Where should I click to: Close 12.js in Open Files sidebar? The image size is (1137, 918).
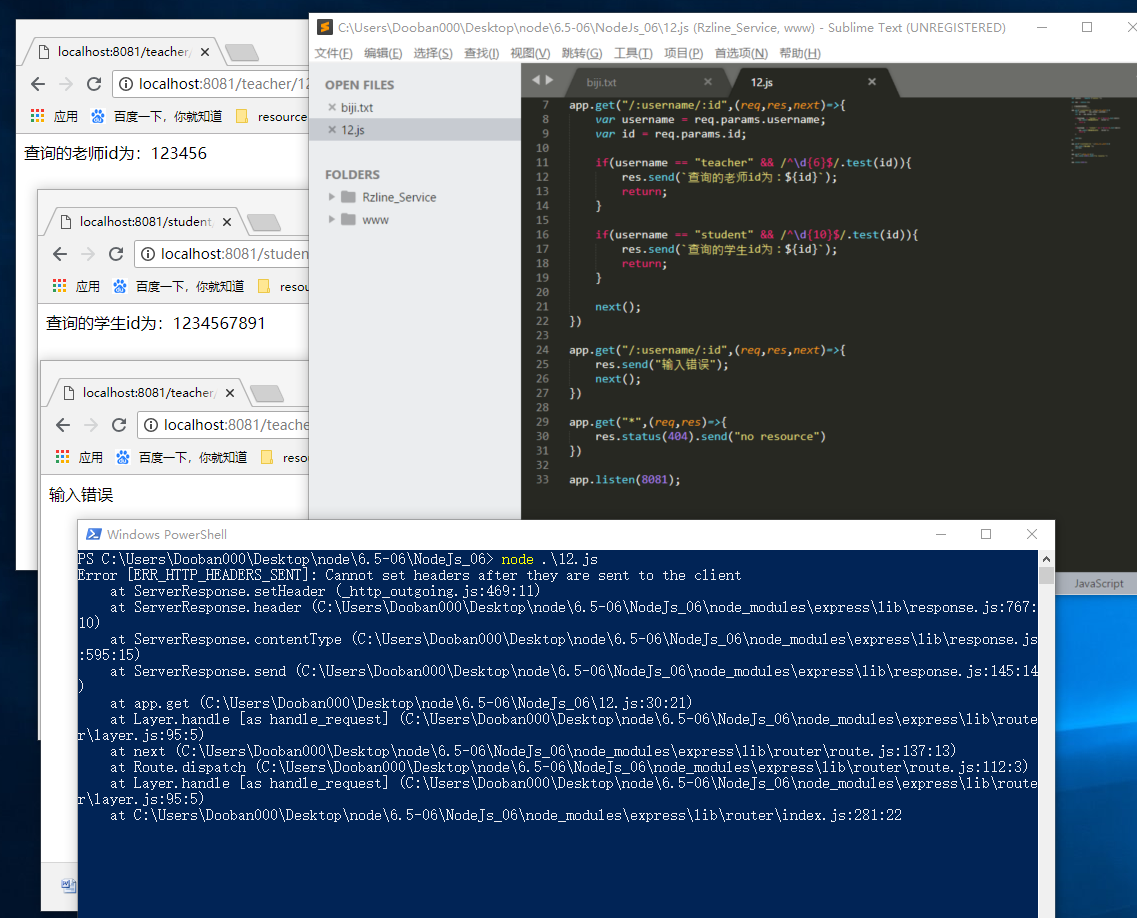click(x=332, y=130)
